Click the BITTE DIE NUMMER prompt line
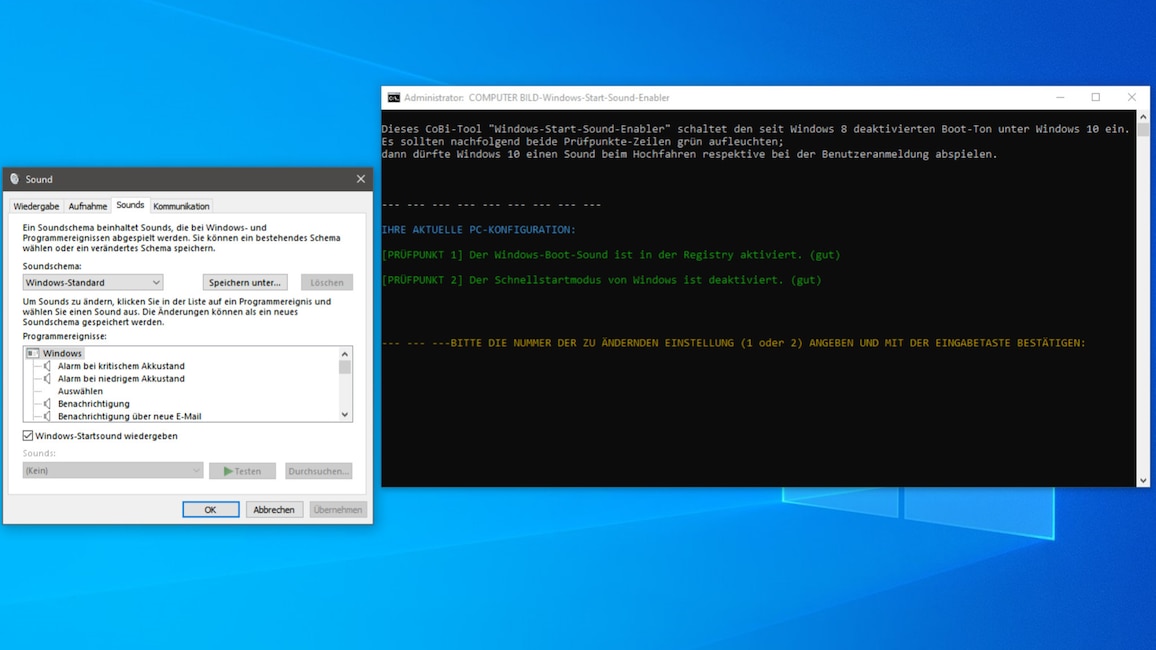Image resolution: width=1156 pixels, height=650 pixels. [x=734, y=343]
